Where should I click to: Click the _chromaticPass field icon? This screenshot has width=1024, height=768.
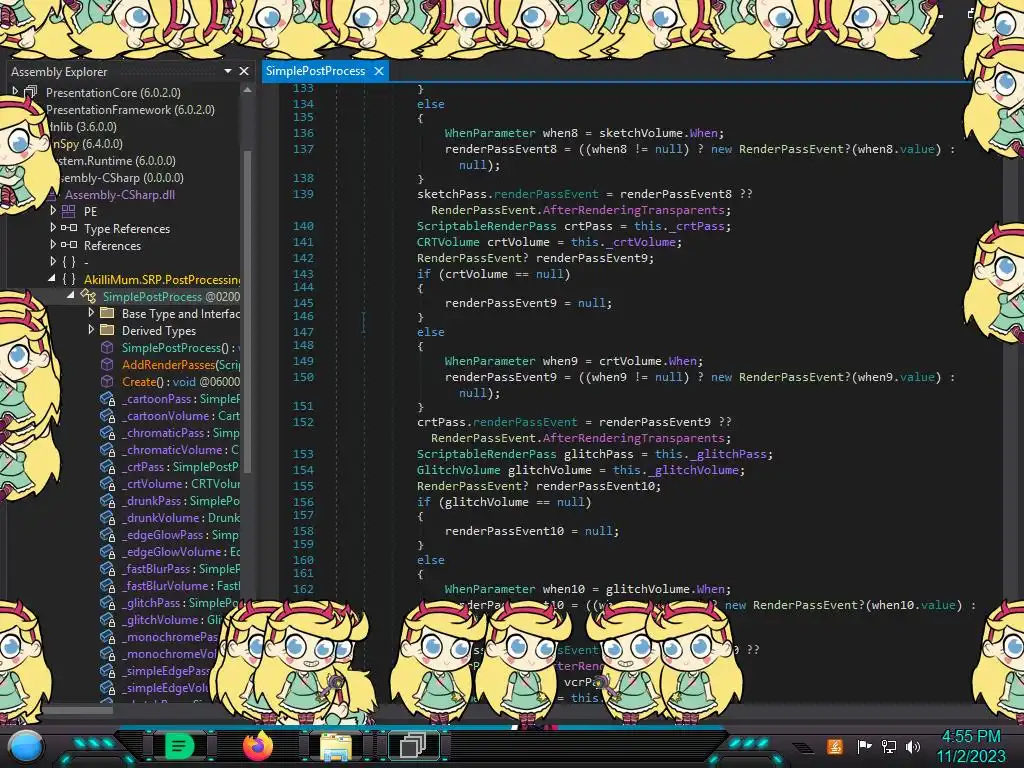coord(108,432)
